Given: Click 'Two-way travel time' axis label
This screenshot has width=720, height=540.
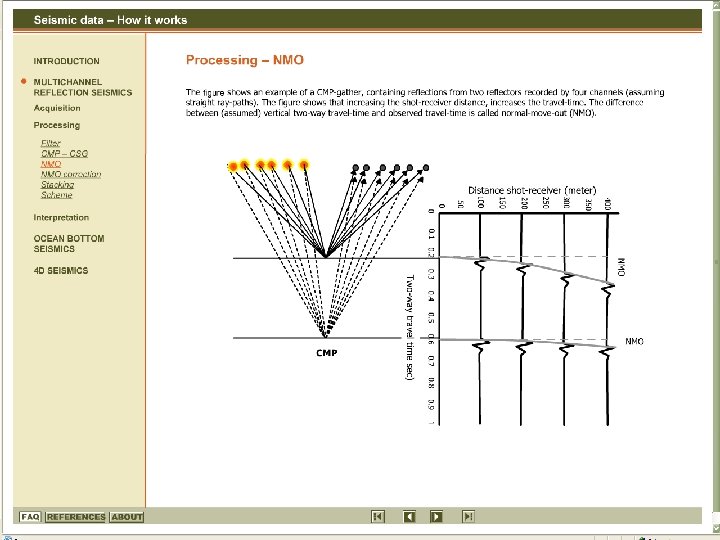Looking at the screenshot, I should tap(410, 327).
